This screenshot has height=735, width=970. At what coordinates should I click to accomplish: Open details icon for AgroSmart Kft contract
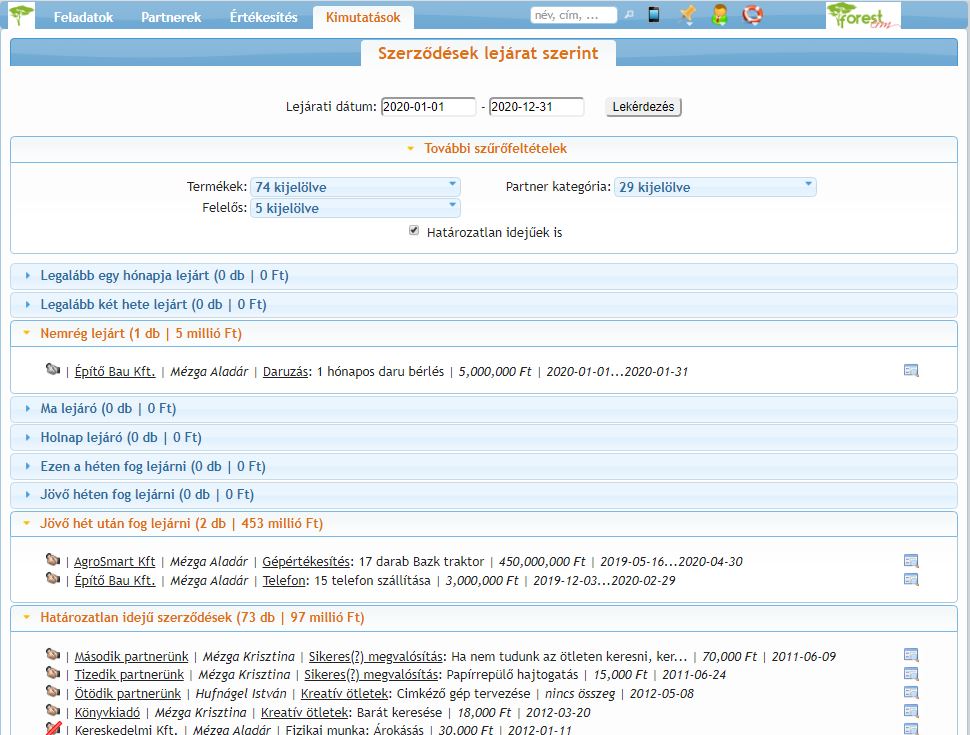(910, 561)
